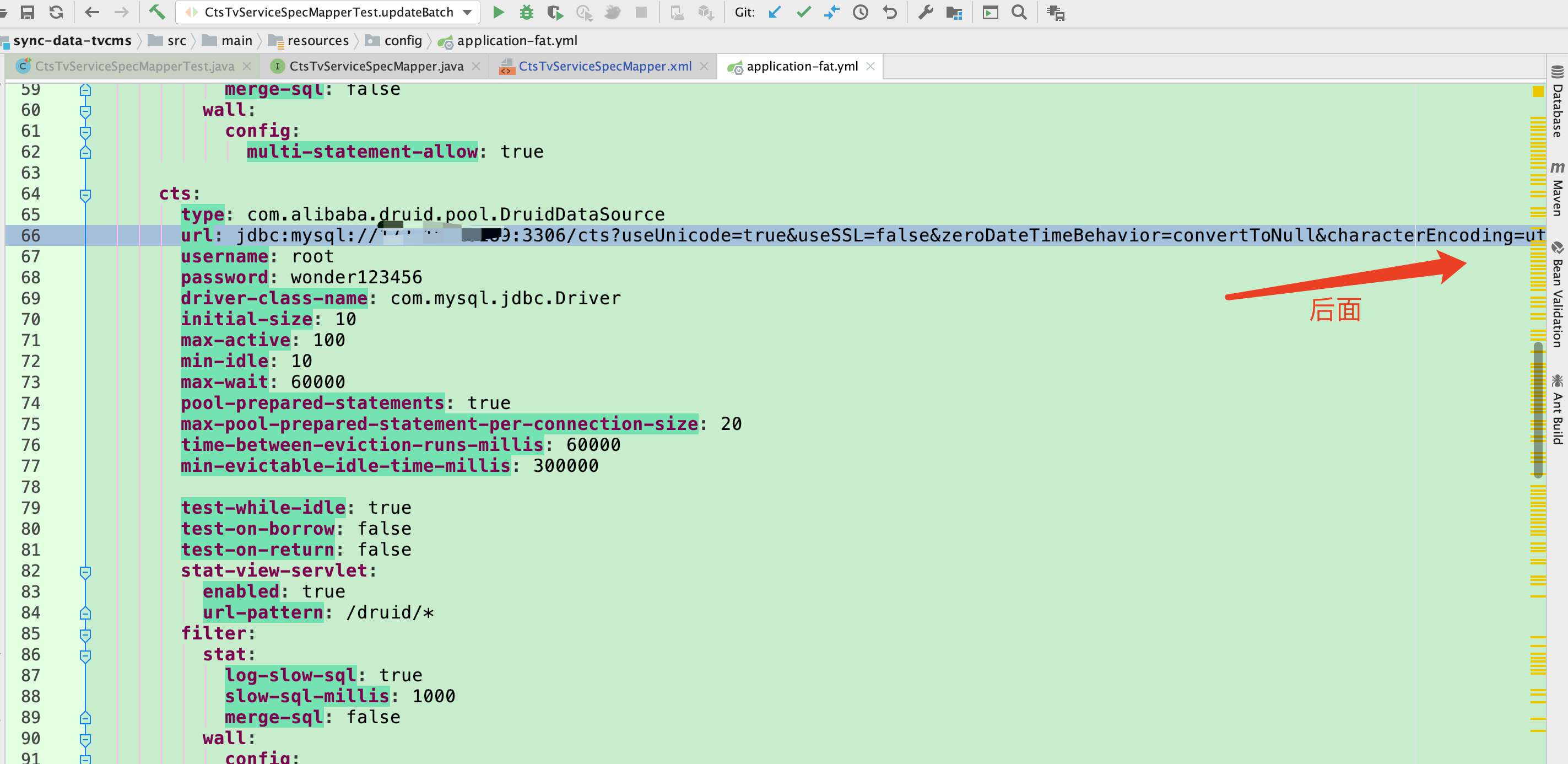Build project with hammer icon

[157, 12]
